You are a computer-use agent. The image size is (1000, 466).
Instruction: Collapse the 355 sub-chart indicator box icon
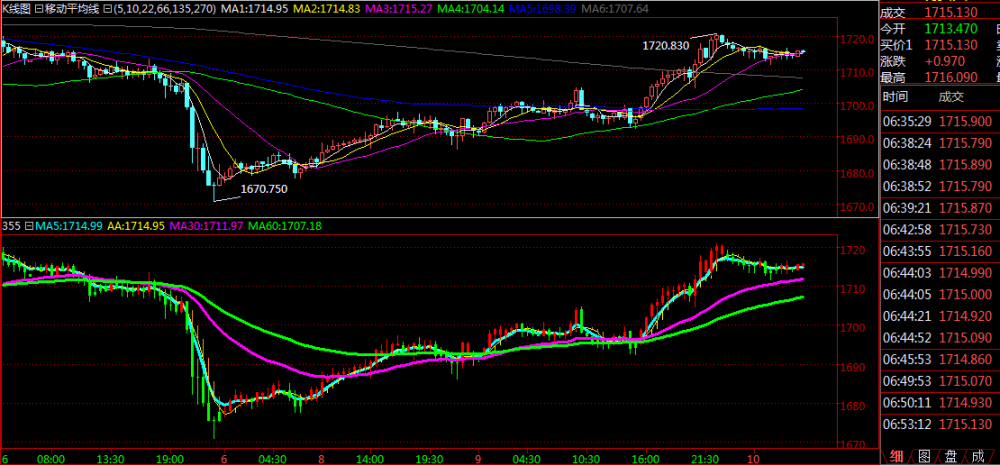28,226
